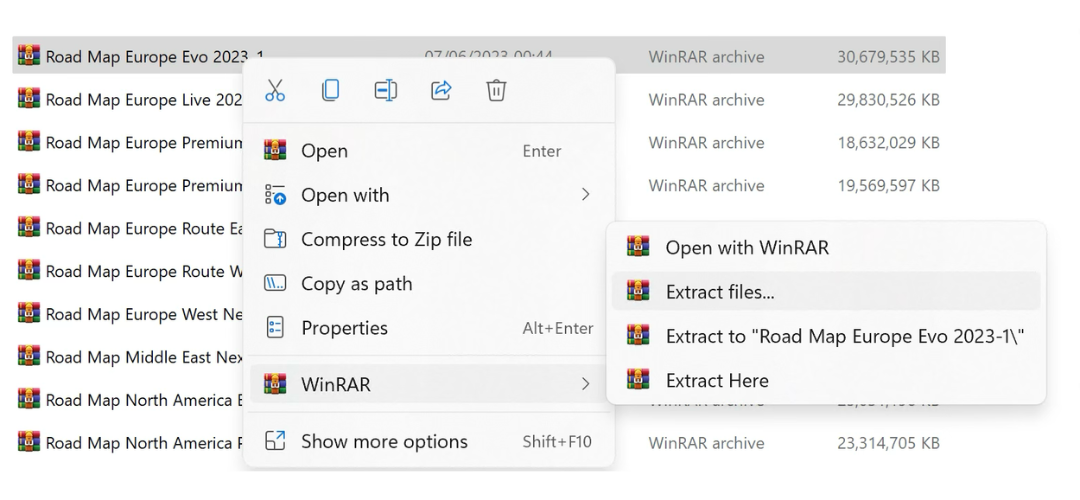Click the Delete trash can icon
Viewport: 1080px width, 500px height.
coord(496,91)
